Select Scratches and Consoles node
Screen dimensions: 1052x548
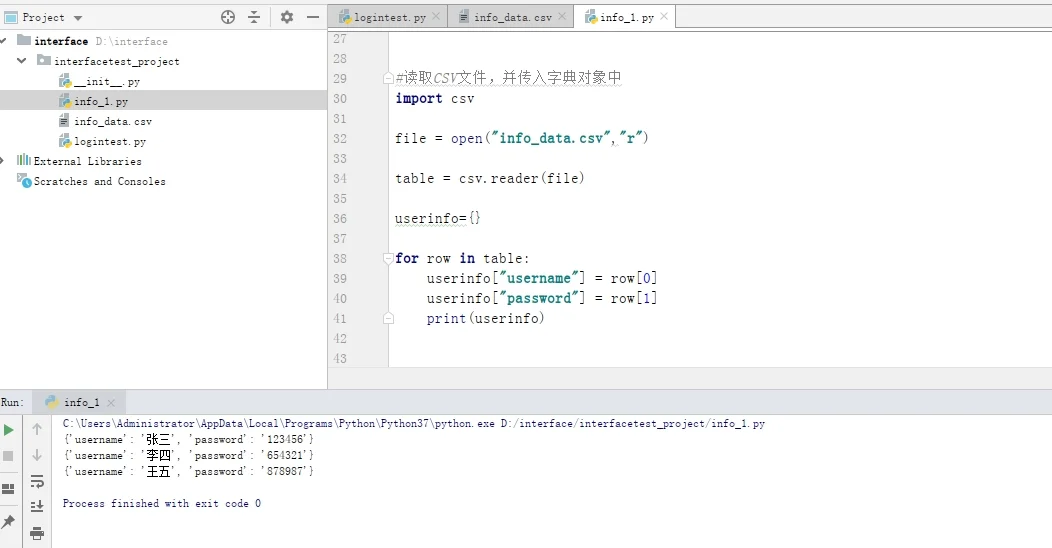point(99,181)
